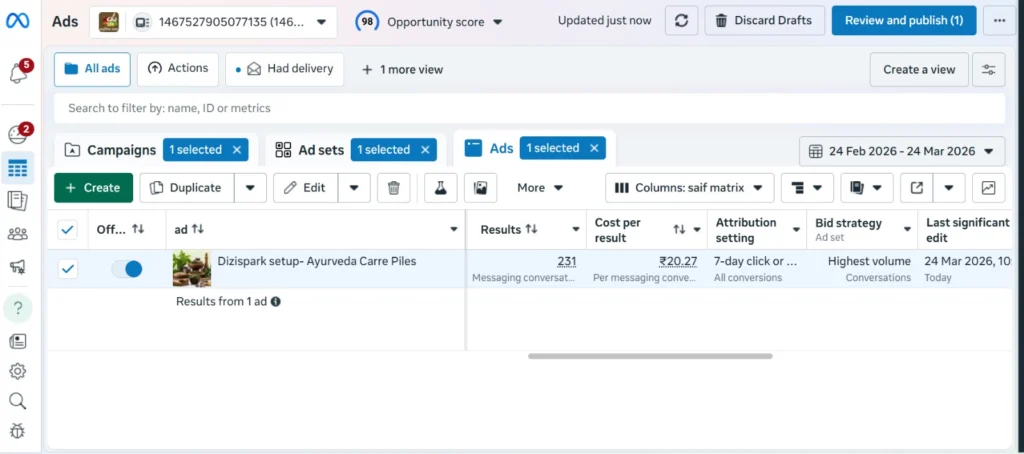Click the bug report icon in sidebar
This screenshot has width=1024, height=454.
click(x=18, y=430)
